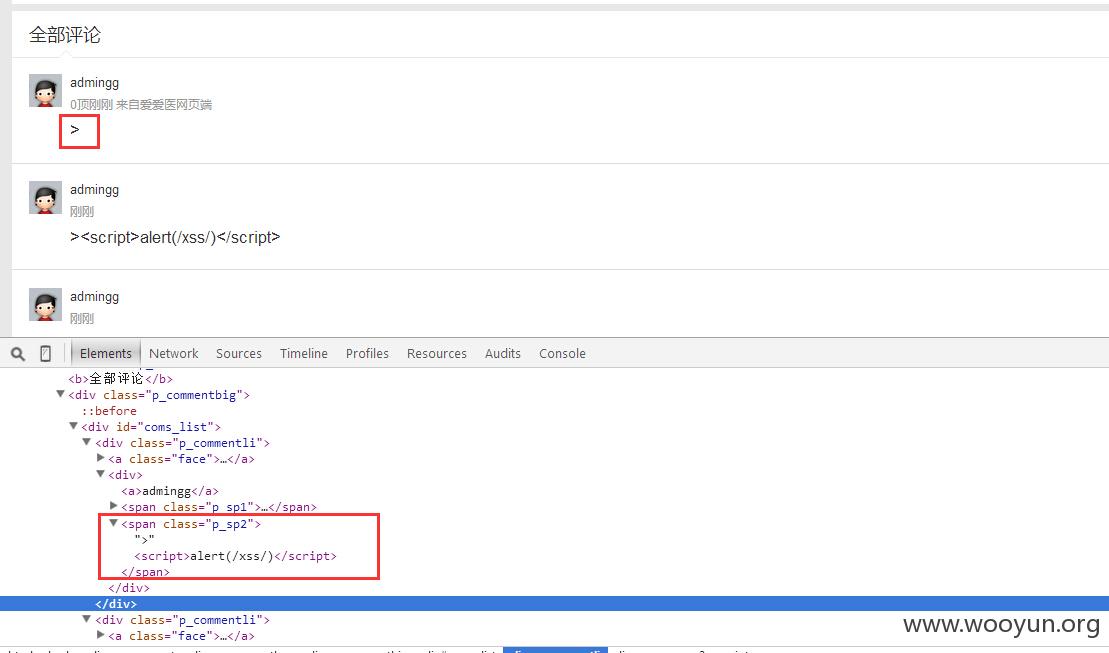Click the third admingg comment avatar

click(45, 304)
